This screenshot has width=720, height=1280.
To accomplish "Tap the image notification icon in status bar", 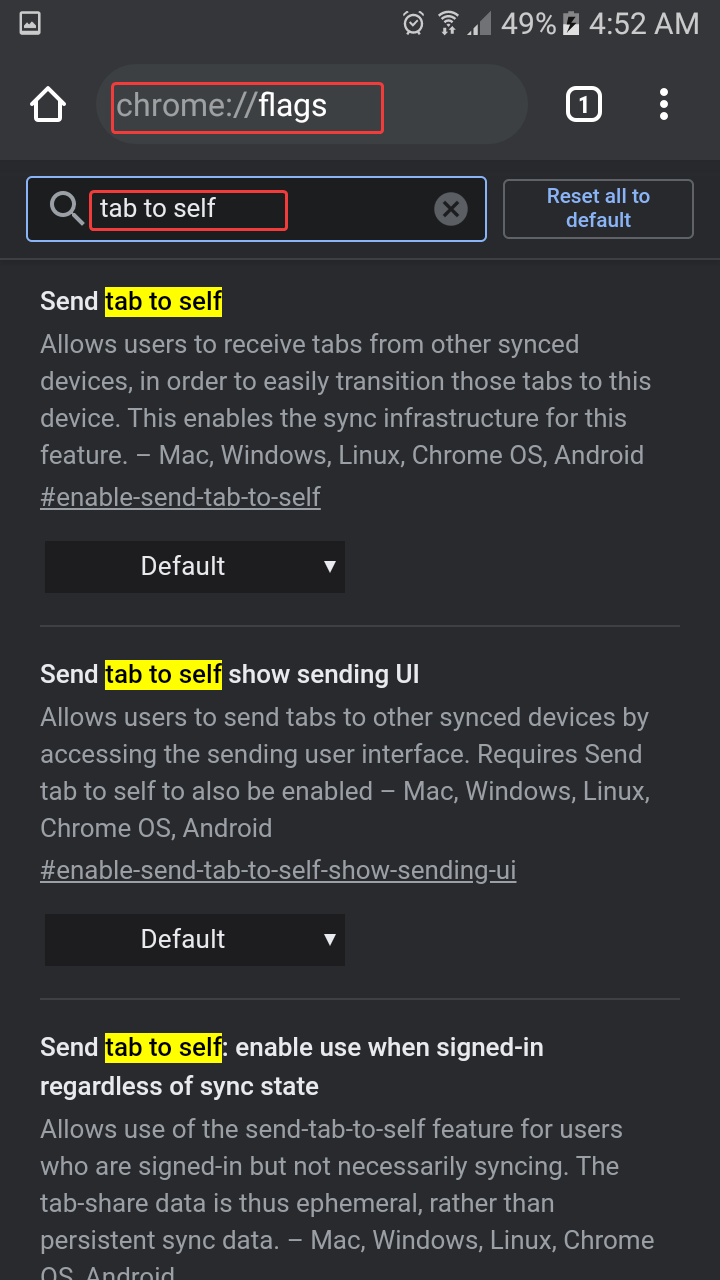I will [30, 24].
